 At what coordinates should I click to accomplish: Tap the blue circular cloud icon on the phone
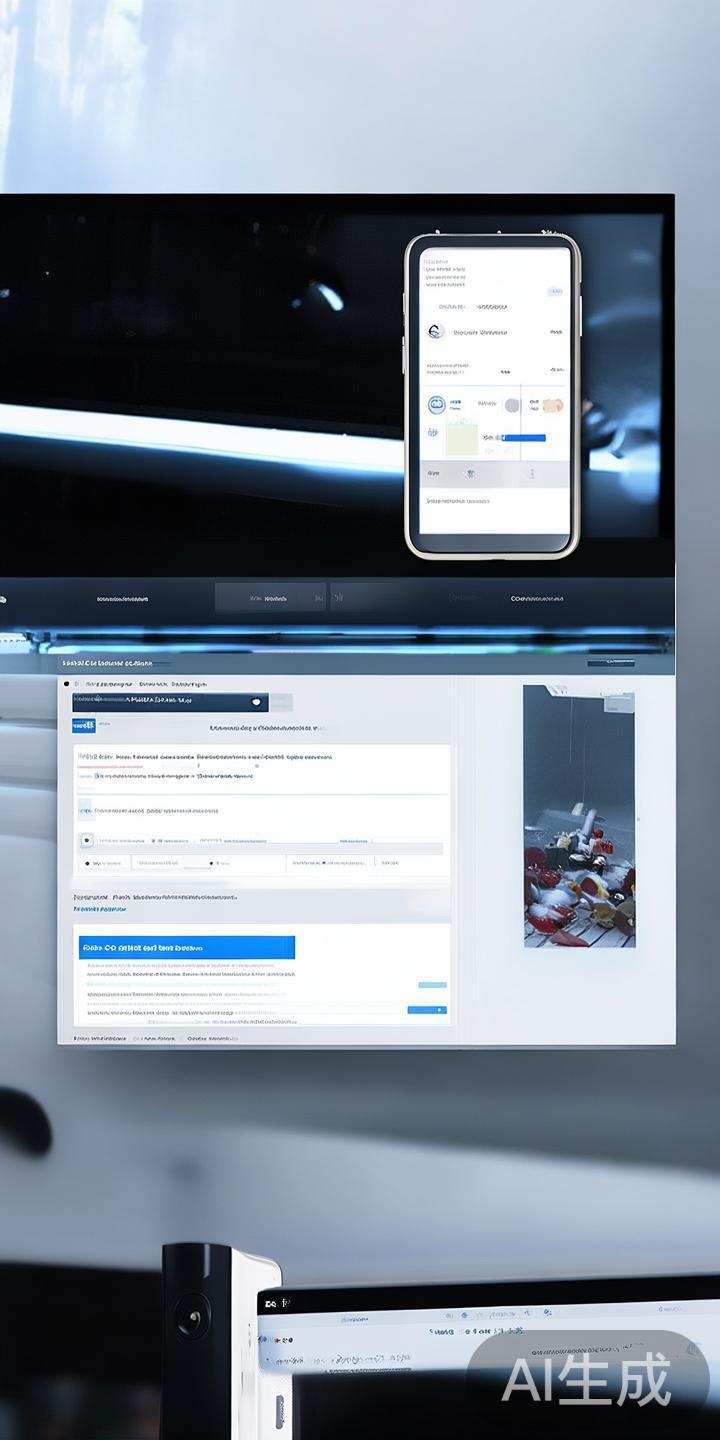(x=436, y=405)
